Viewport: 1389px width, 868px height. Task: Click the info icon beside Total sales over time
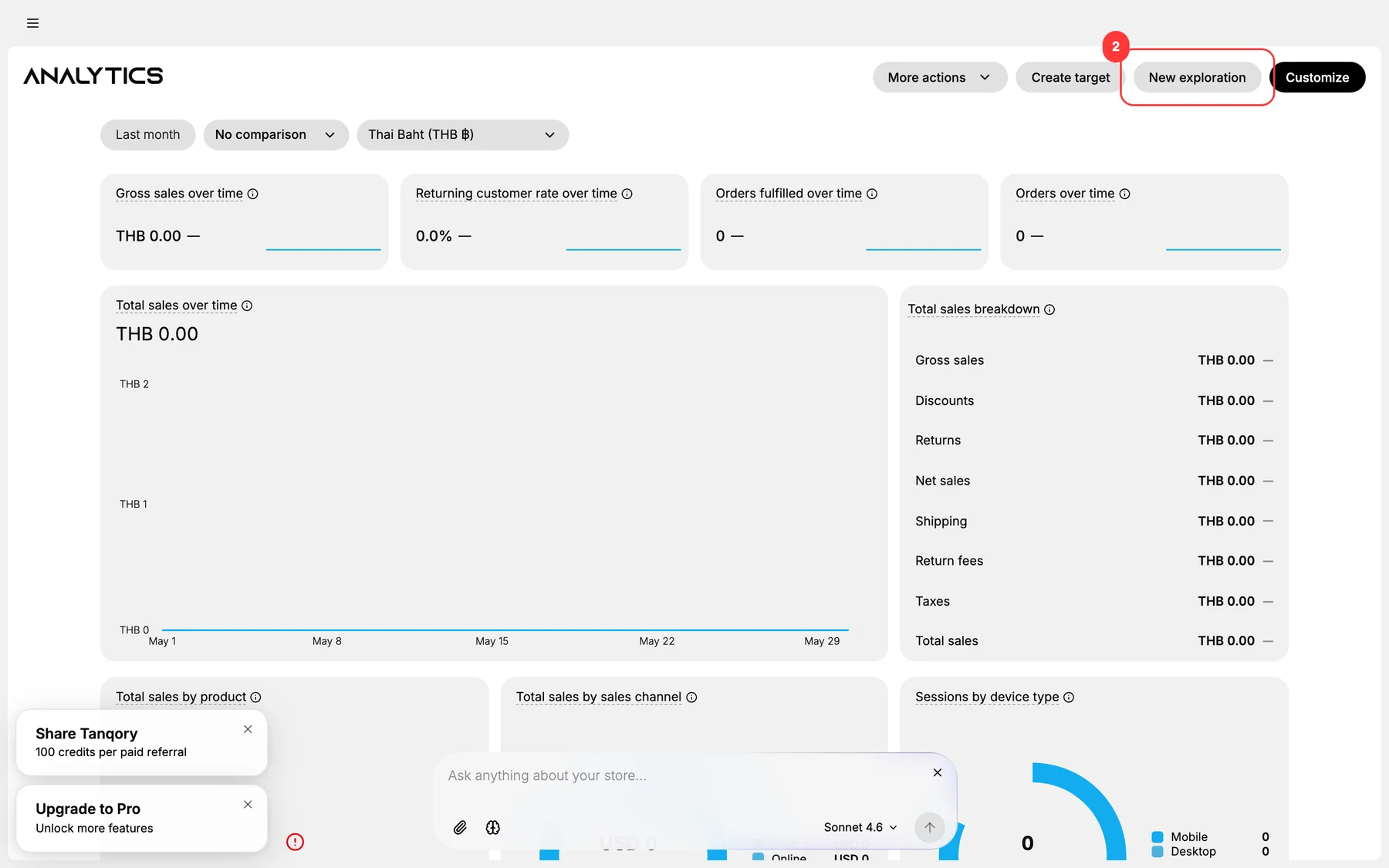pos(247,306)
